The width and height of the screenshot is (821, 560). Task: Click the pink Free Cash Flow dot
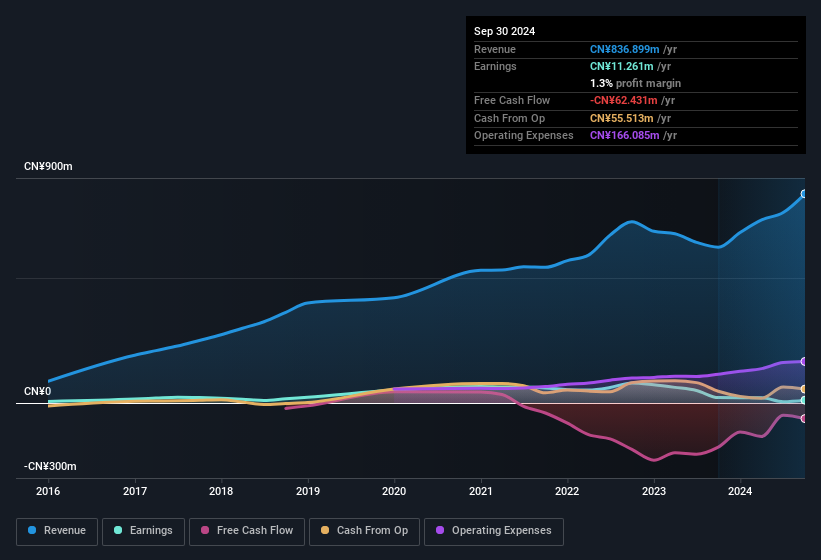click(x=205, y=531)
